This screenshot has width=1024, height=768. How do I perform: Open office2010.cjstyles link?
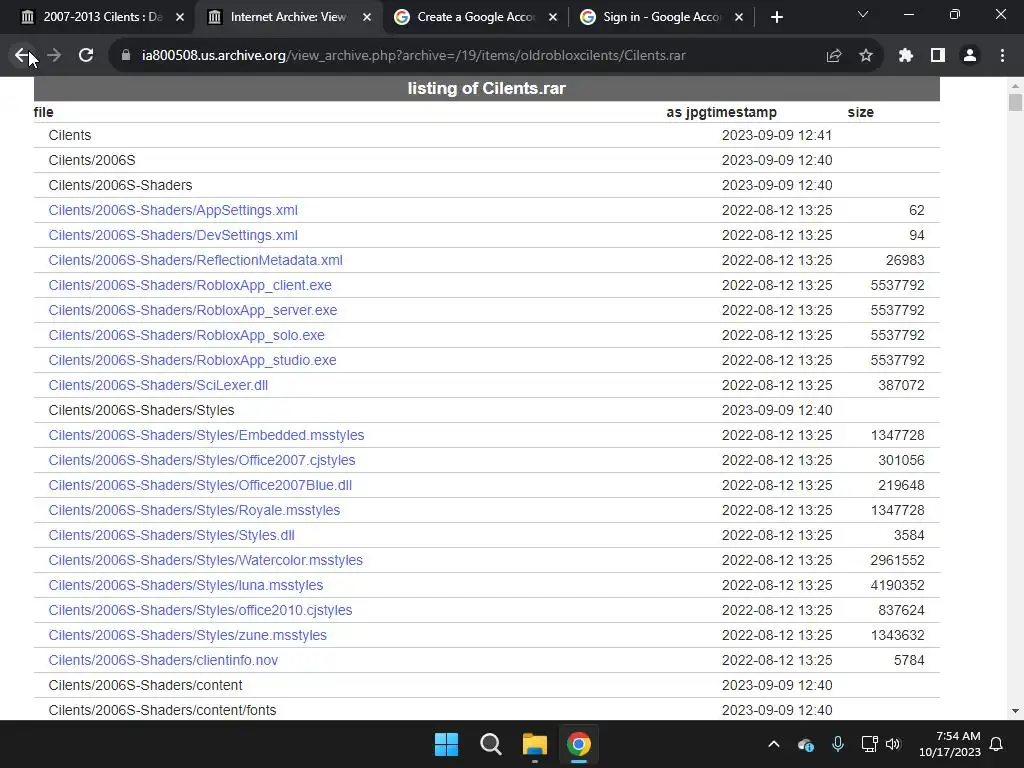(200, 610)
